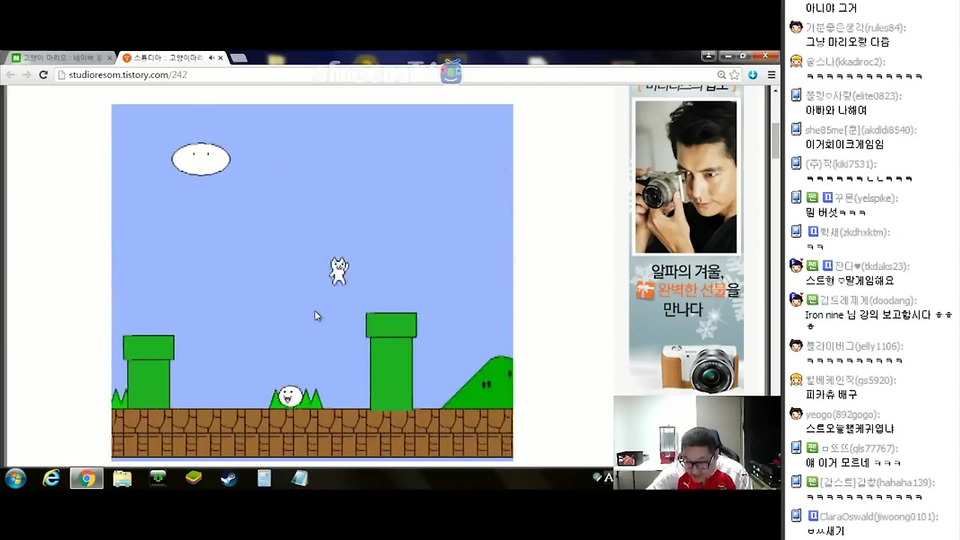Open the green download app in taskbar
Screen dimensions: 960x540
click(158, 478)
